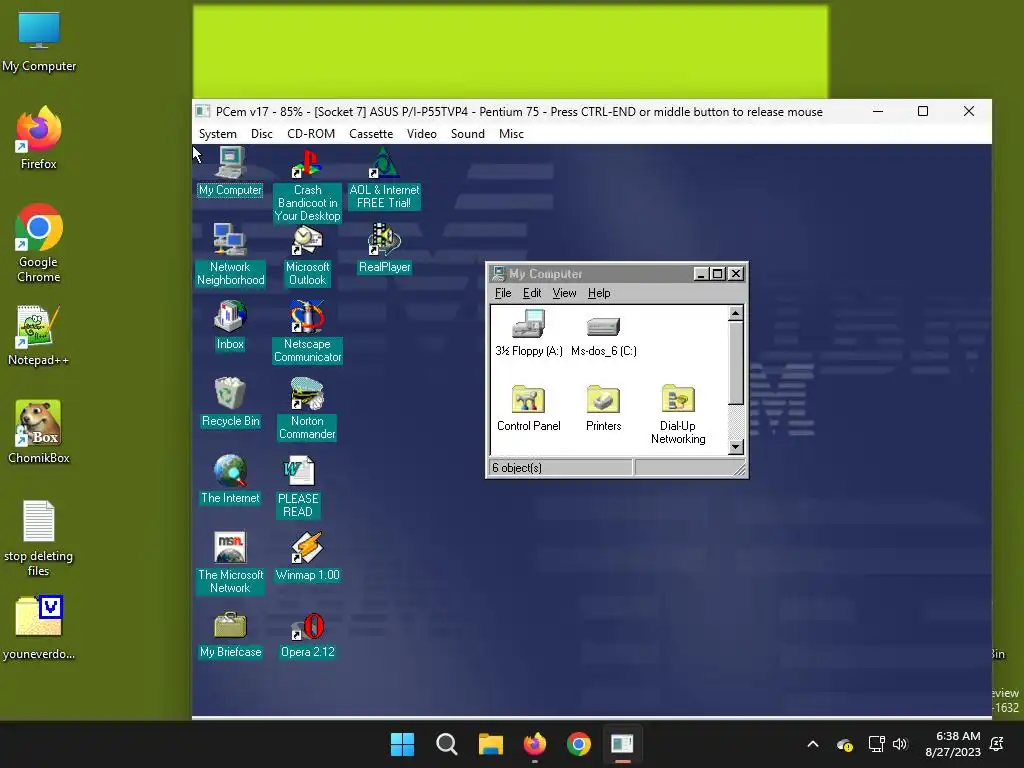
Task: Click scroll down arrow in My Computer window
Action: point(735,447)
